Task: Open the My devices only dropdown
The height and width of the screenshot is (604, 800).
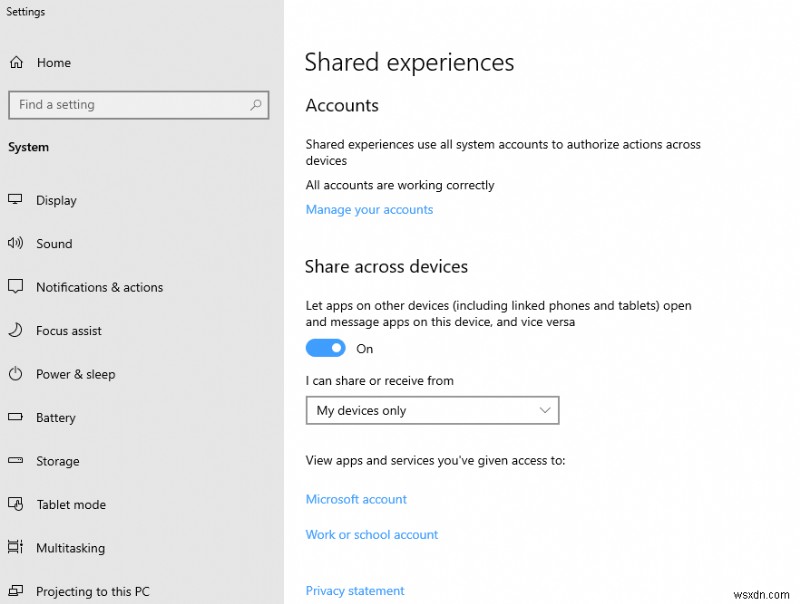Action: (432, 410)
